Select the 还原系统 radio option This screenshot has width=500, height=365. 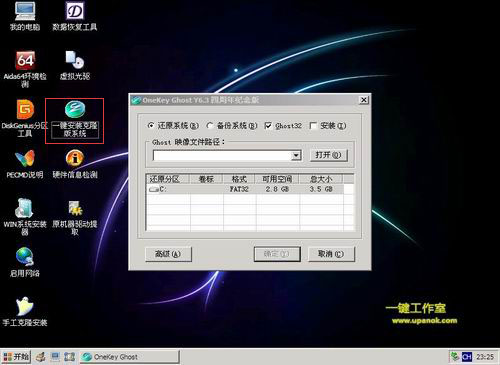tap(173, 126)
